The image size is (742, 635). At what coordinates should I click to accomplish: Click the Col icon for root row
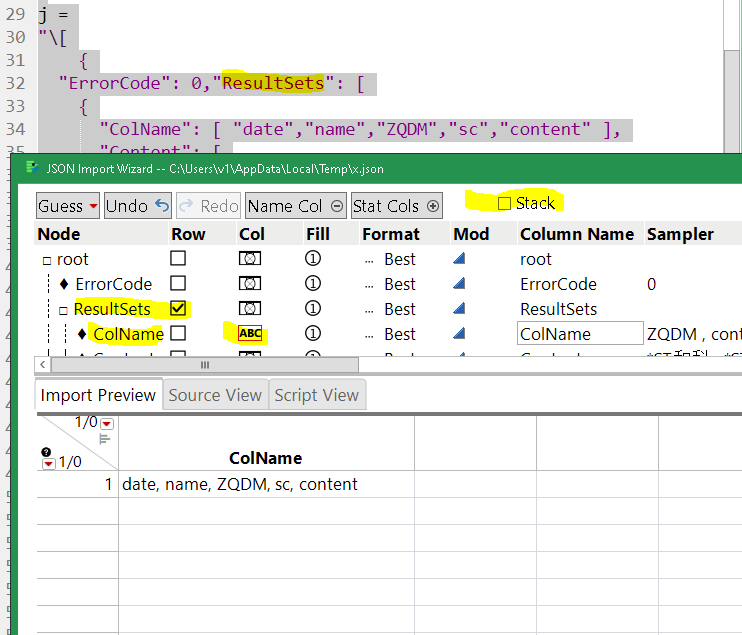pos(250,259)
